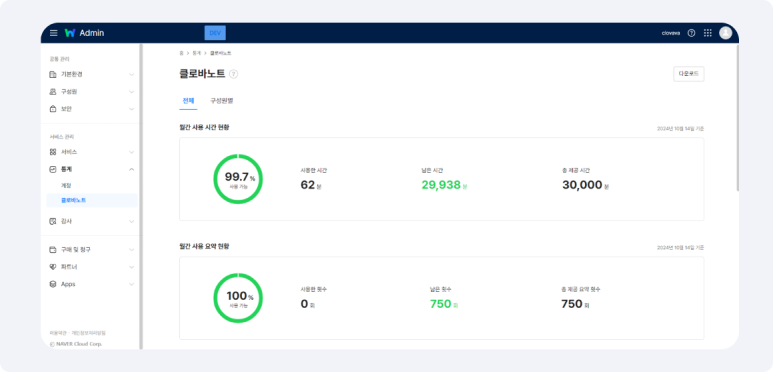
Task: Expand the 감사 menu chevron
Action: pos(132,221)
